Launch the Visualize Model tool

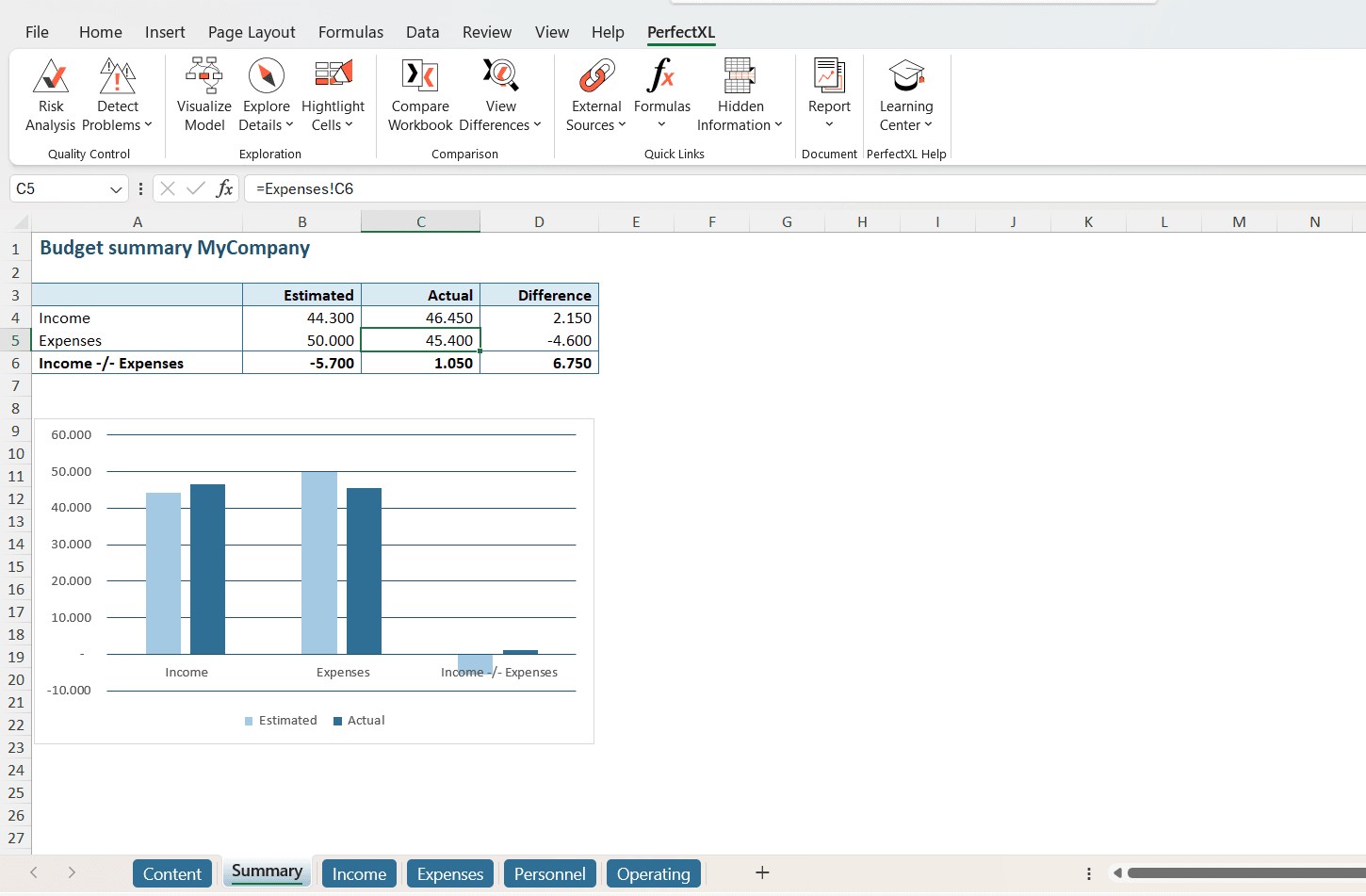coord(203,94)
